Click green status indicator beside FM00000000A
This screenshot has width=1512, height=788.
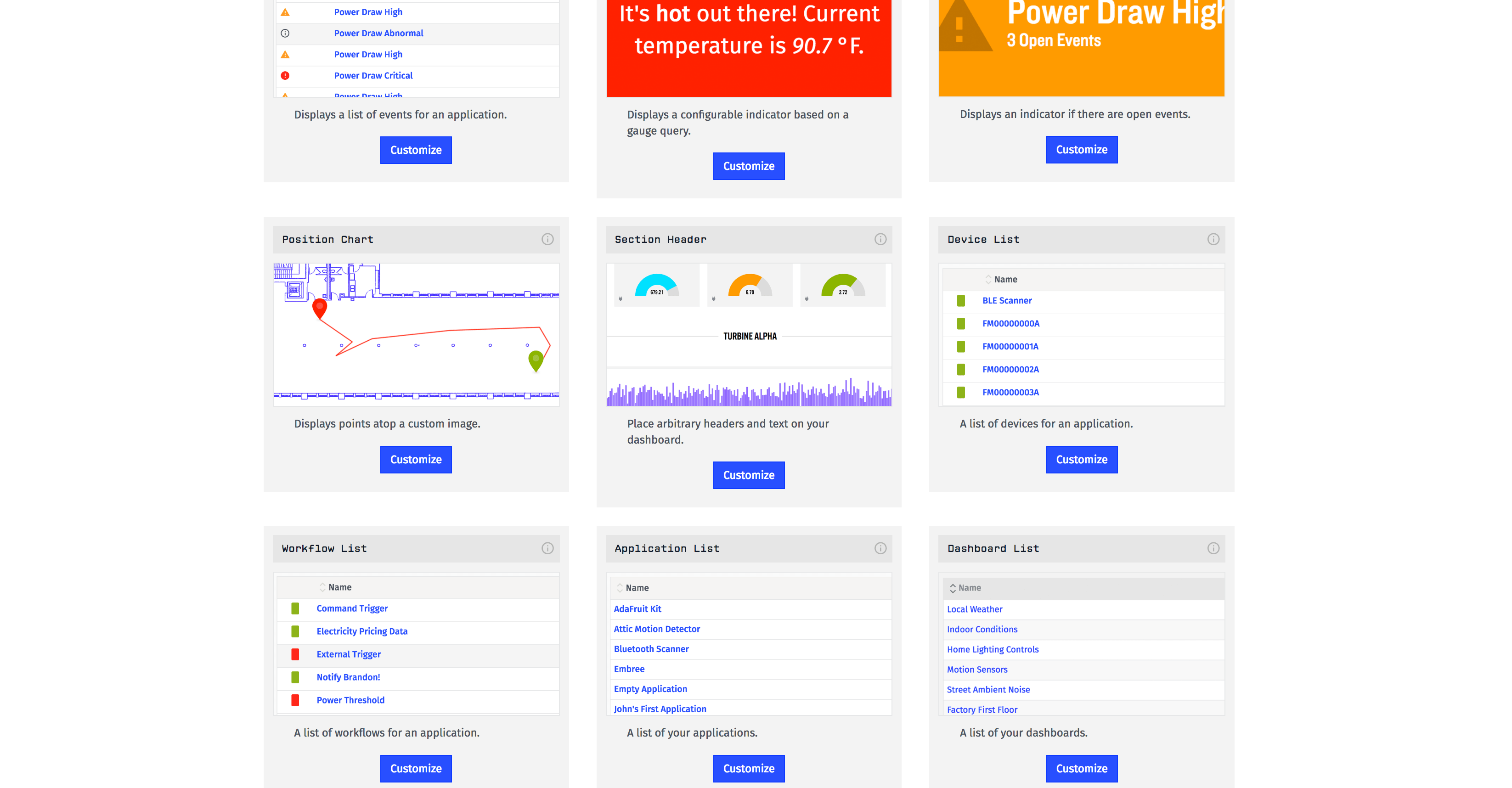[x=960, y=323]
